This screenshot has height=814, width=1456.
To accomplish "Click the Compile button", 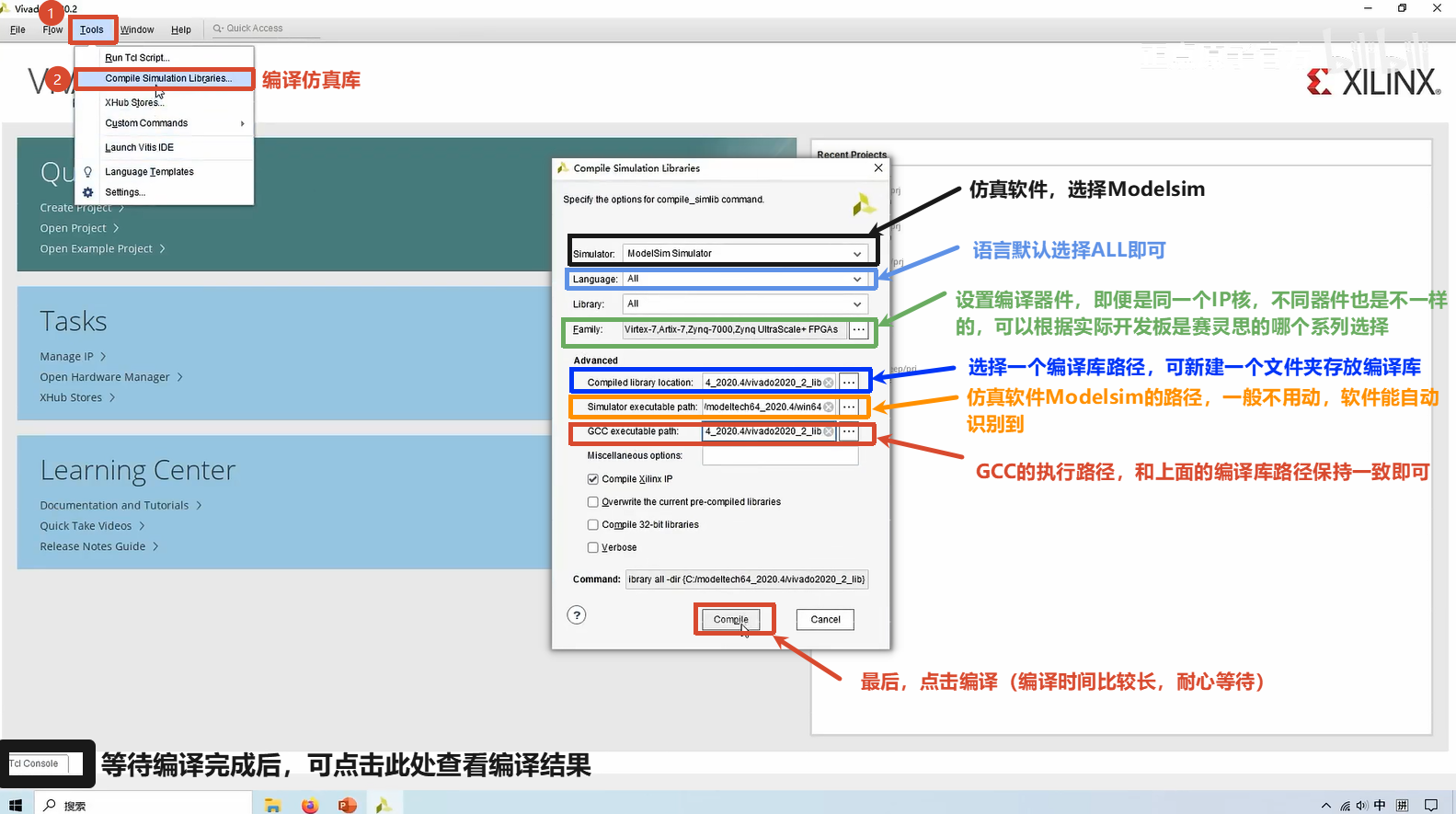I will coord(731,620).
